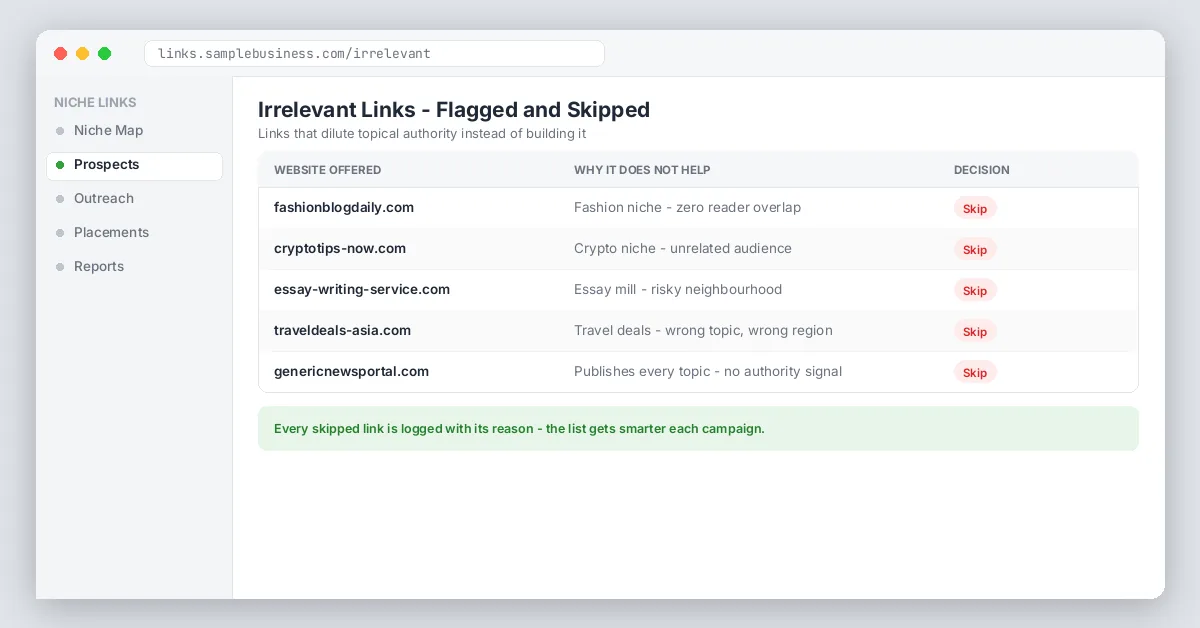Click Skip badge for essay-writing-service.com
This screenshot has height=628, width=1200.
975,290
